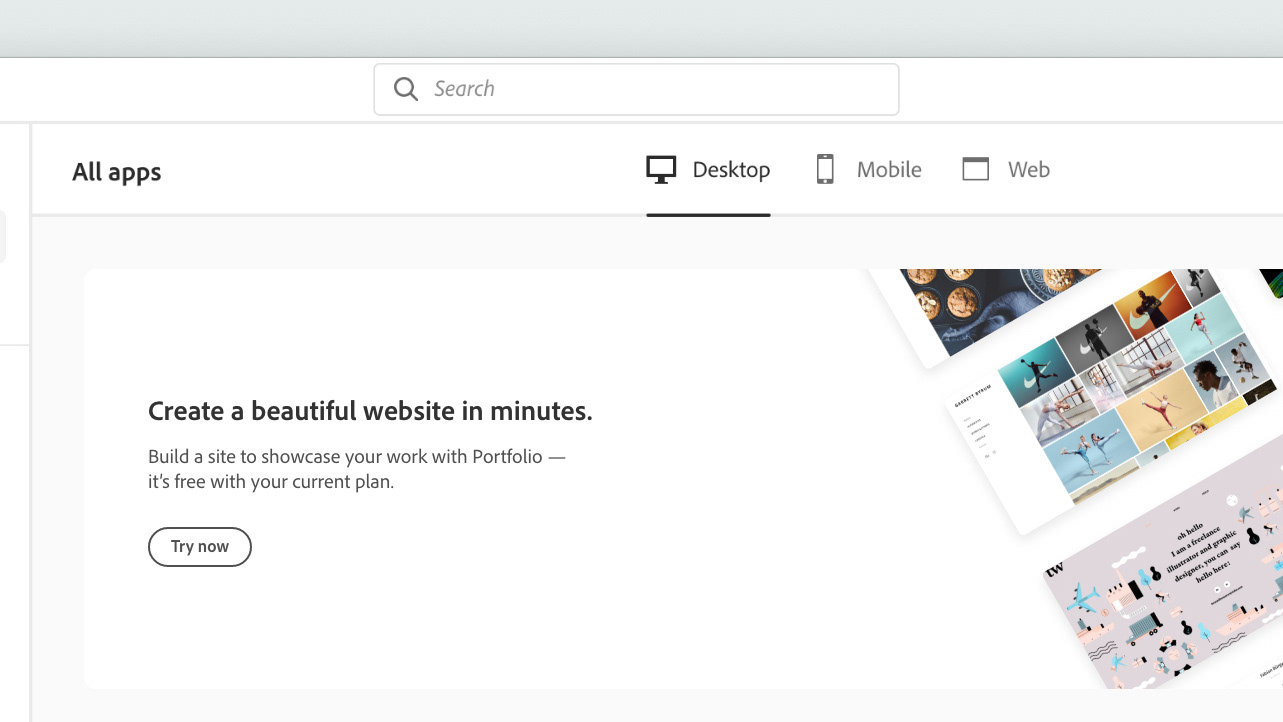Click the magnifying glass search icon
The width and height of the screenshot is (1283, 722).
[406, 89]
